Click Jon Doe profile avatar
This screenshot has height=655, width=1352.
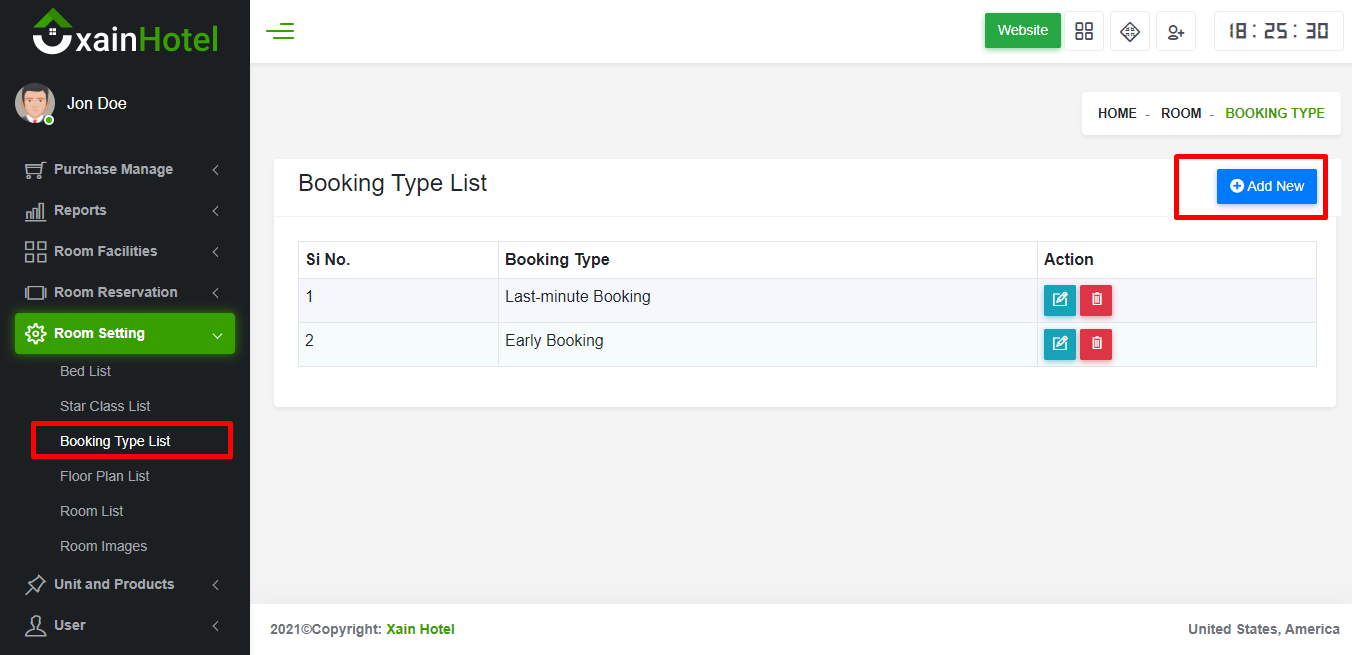(x=35, y=104)
